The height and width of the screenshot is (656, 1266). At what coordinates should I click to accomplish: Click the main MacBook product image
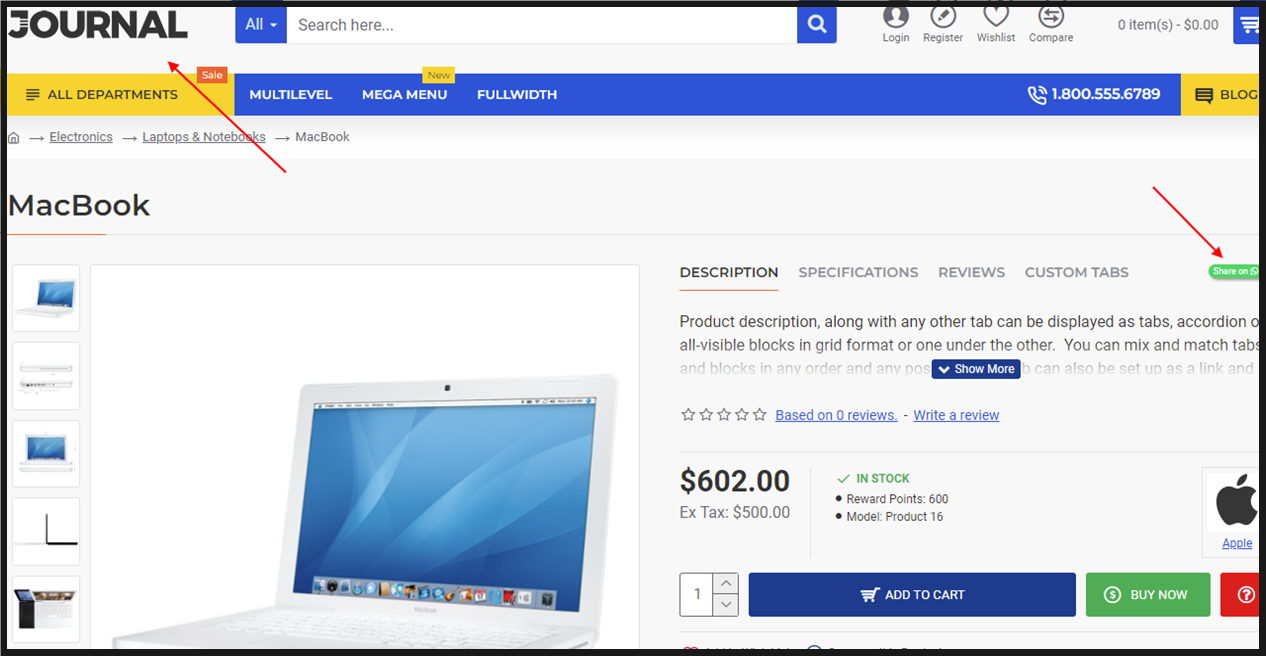[x=365, y=458]
